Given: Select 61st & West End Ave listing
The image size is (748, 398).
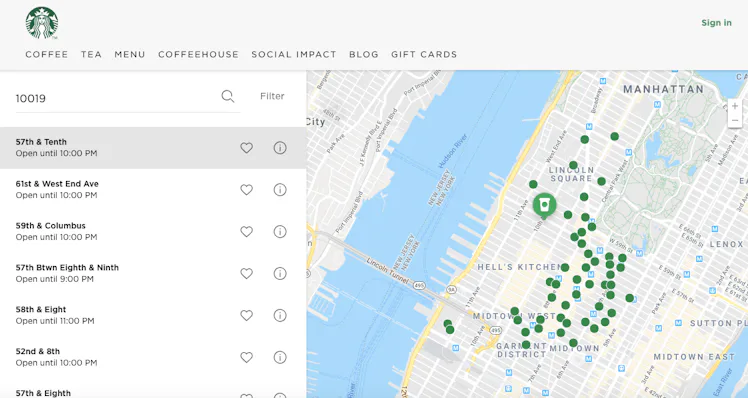Looking at the screenshot, I should tap(153, 189).
